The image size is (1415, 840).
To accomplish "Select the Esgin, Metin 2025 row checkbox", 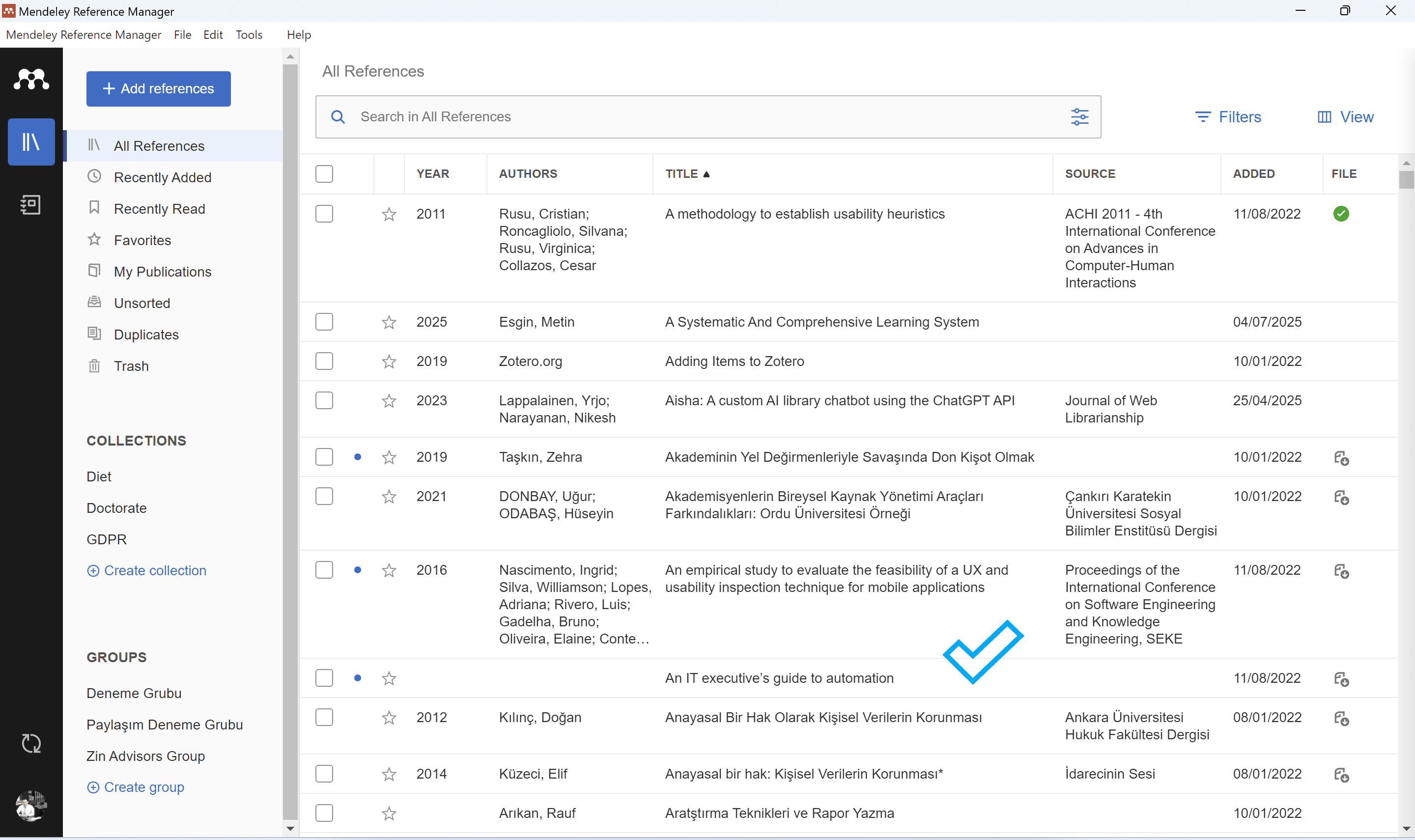I will [x=324, y=322].
